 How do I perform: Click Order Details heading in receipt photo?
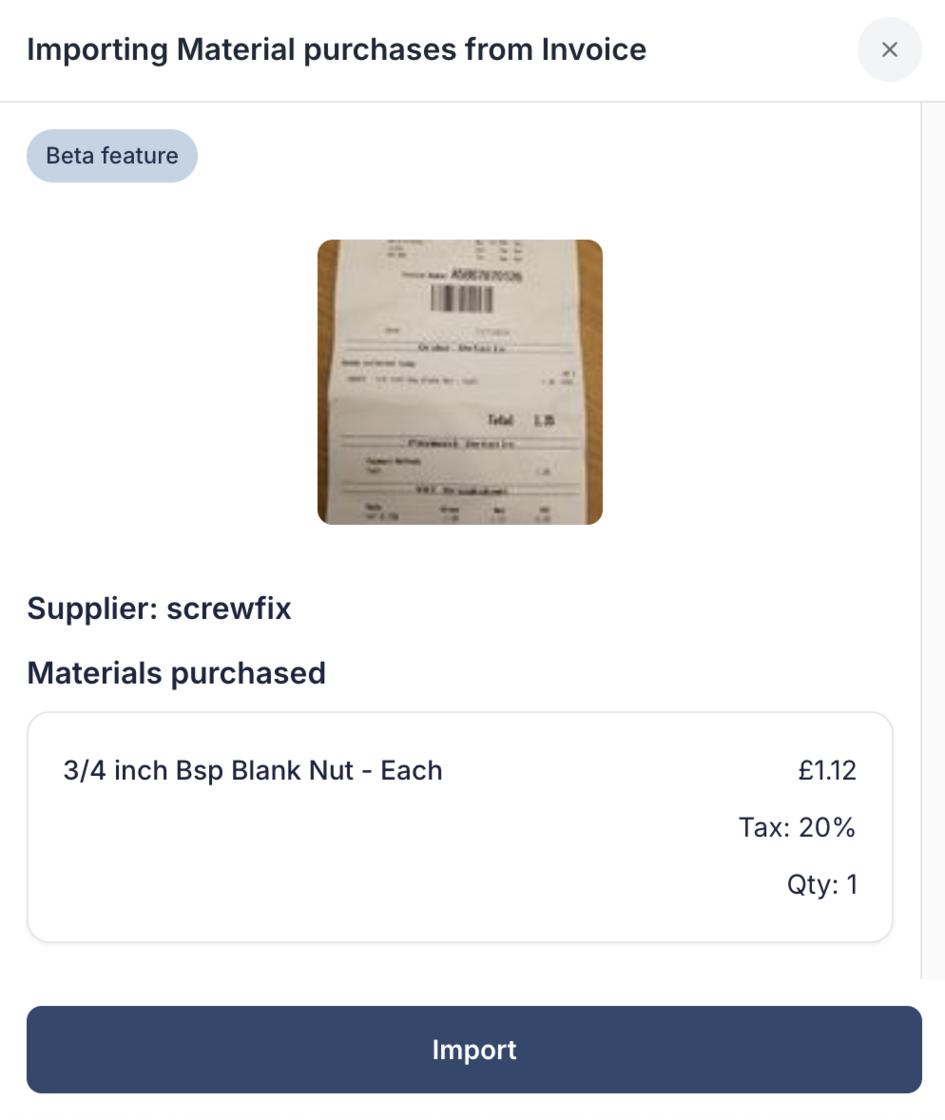pos(460,346)
